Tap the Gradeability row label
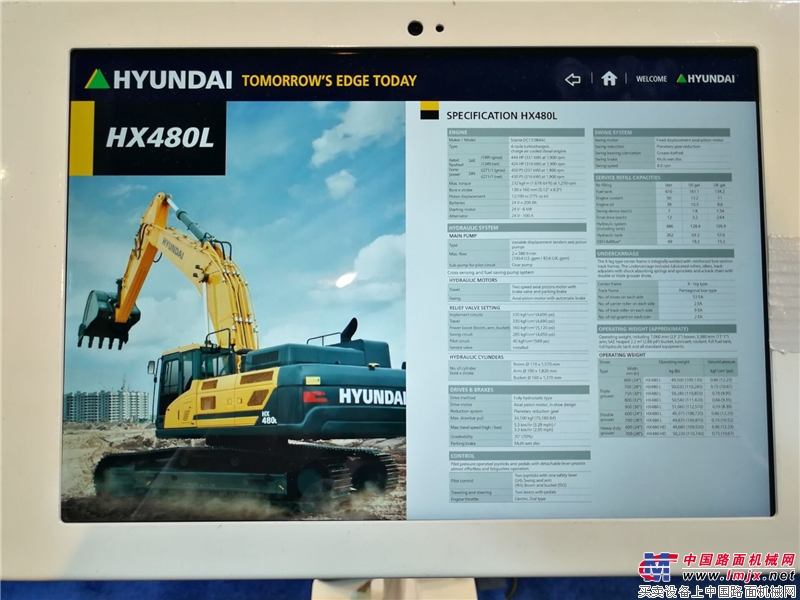The width and height of the screenshot is (800, 600). (x=462, y=437)
